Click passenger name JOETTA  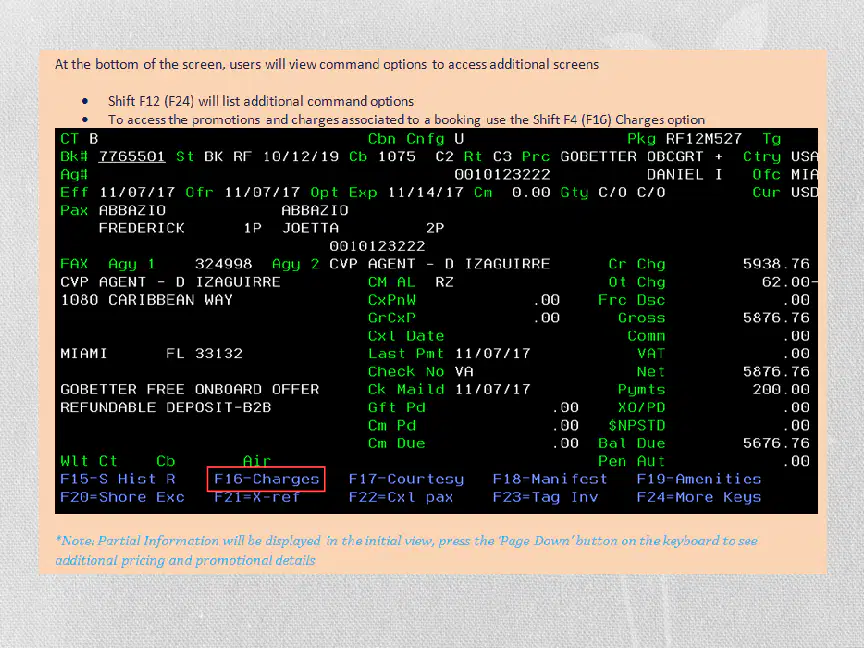tap(310, 228)
